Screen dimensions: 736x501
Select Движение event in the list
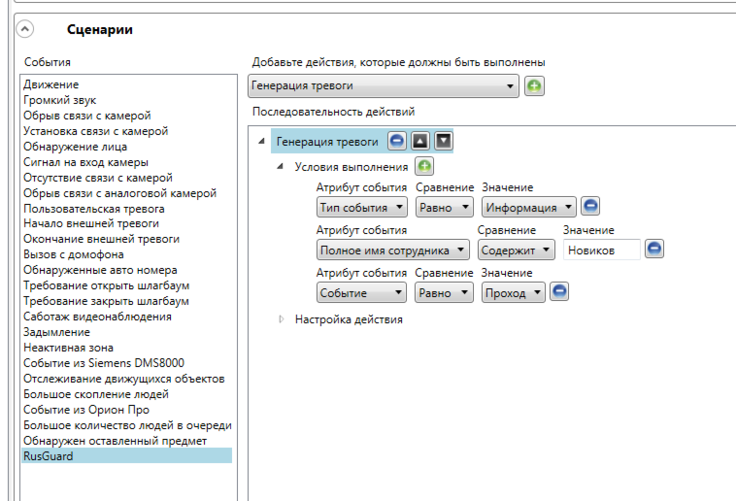point(51,85)
